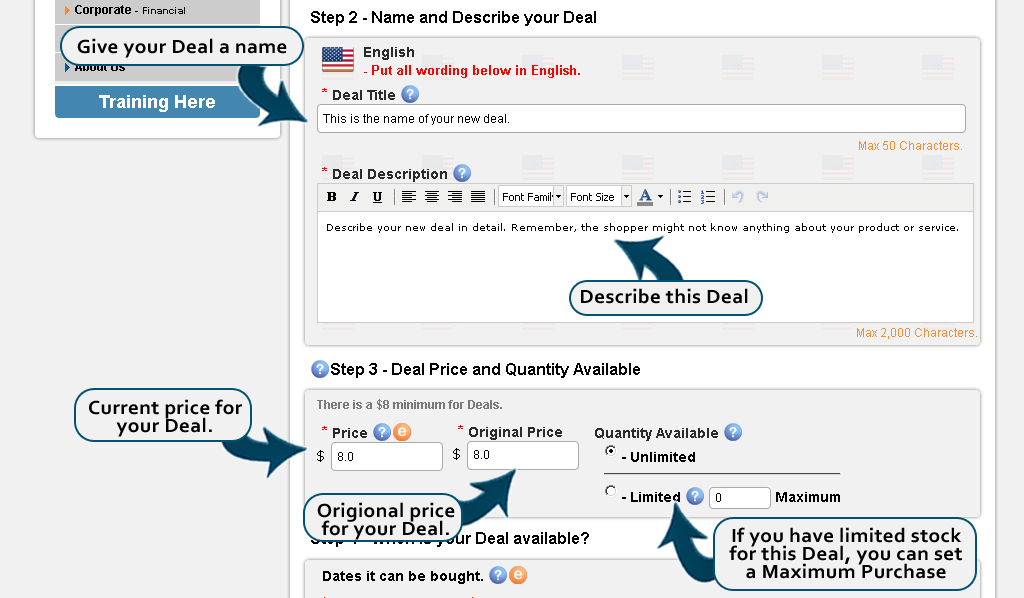Click the orange 'e' icon beside Price
The width and height of the screenshot is (1024, 598).
coord(402,432)
